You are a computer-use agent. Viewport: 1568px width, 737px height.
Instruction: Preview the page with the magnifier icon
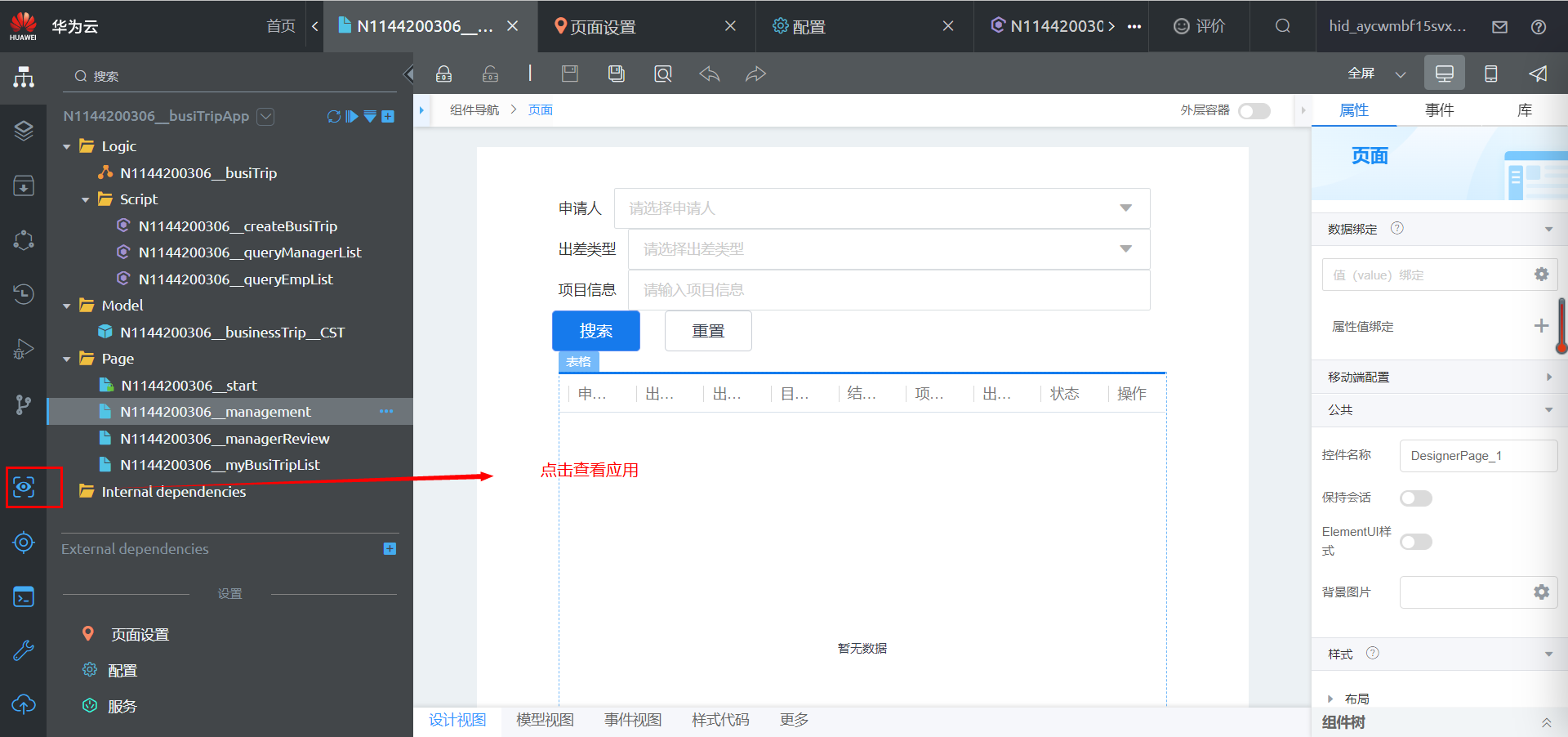[662, 73]
